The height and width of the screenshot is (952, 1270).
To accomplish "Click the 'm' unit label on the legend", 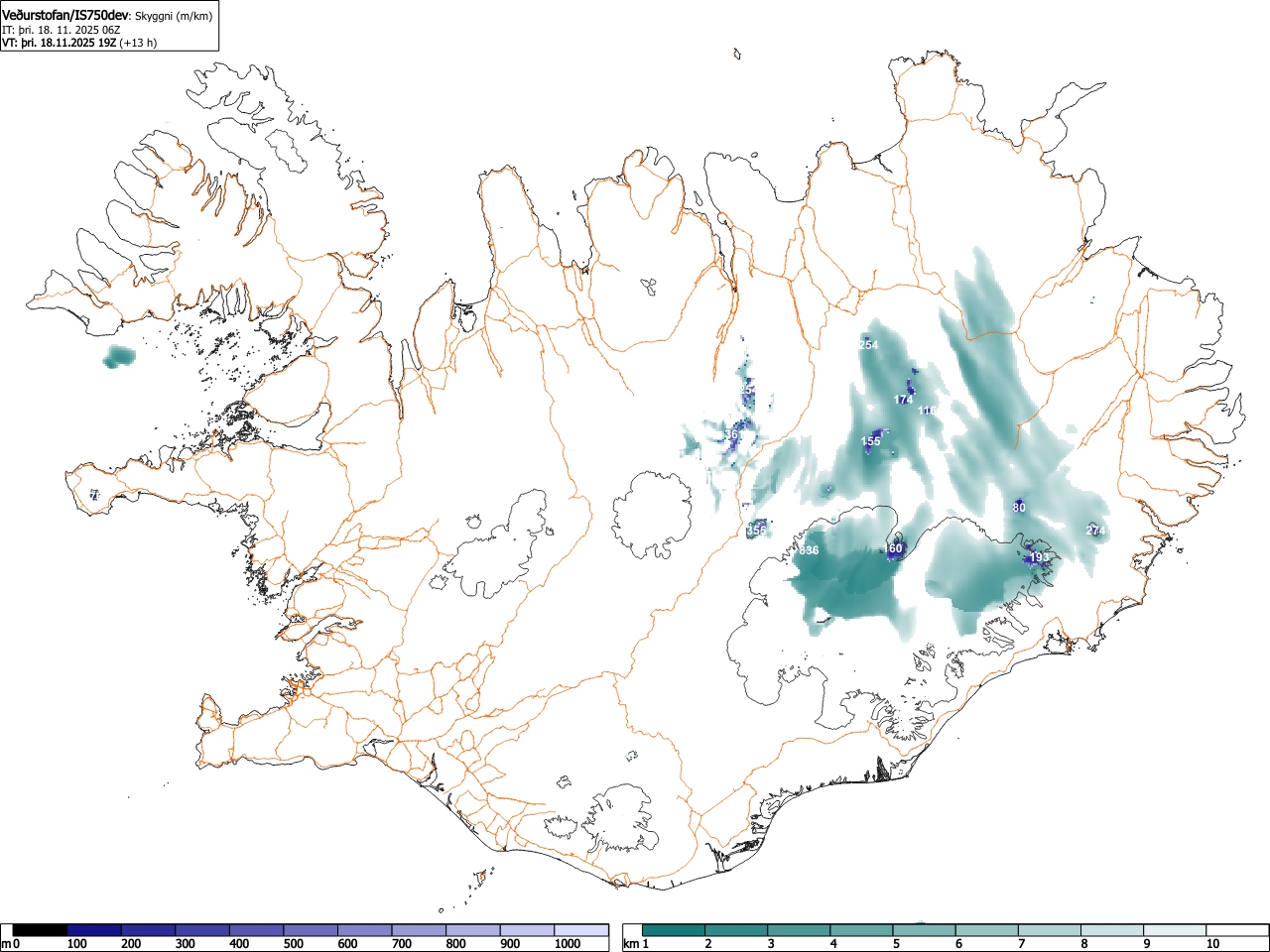I will click(6, 944).
